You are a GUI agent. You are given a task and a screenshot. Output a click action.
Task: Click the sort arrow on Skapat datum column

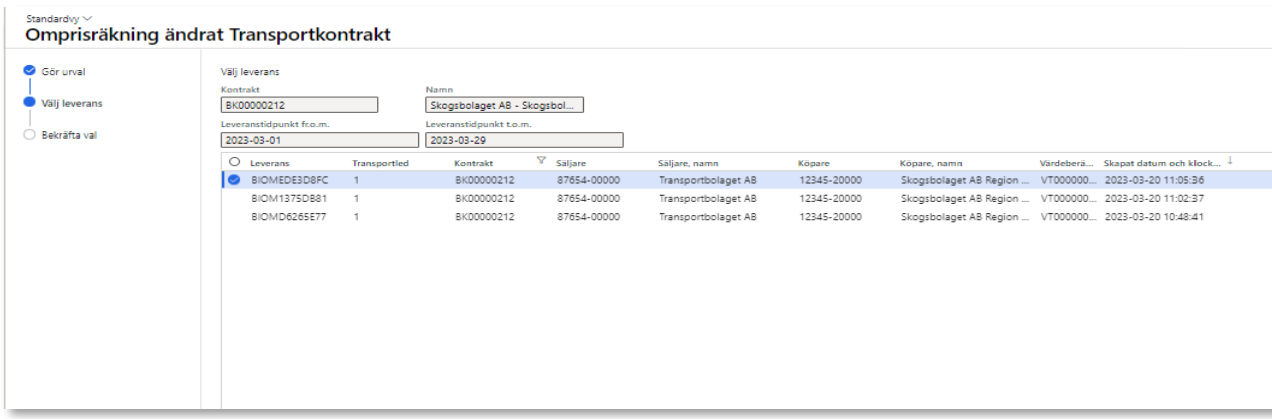click(x=1229, y=161)
